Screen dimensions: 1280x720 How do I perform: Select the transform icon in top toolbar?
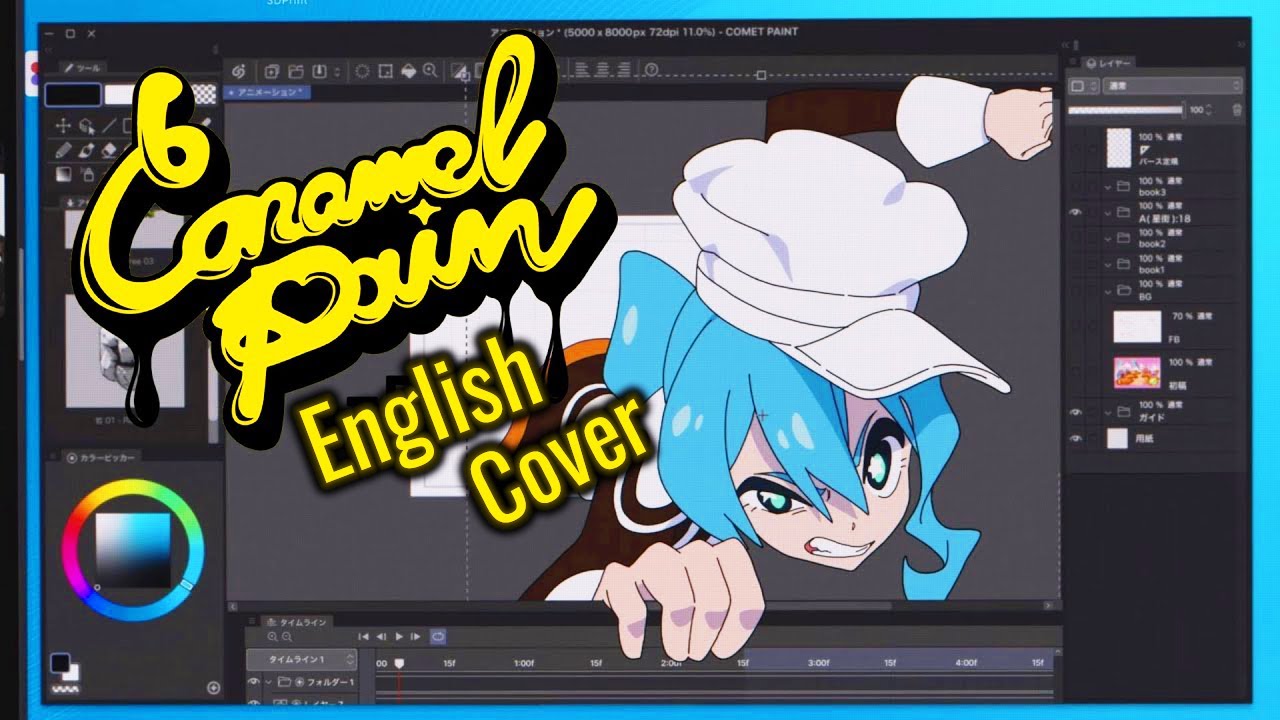pos(385,71)
